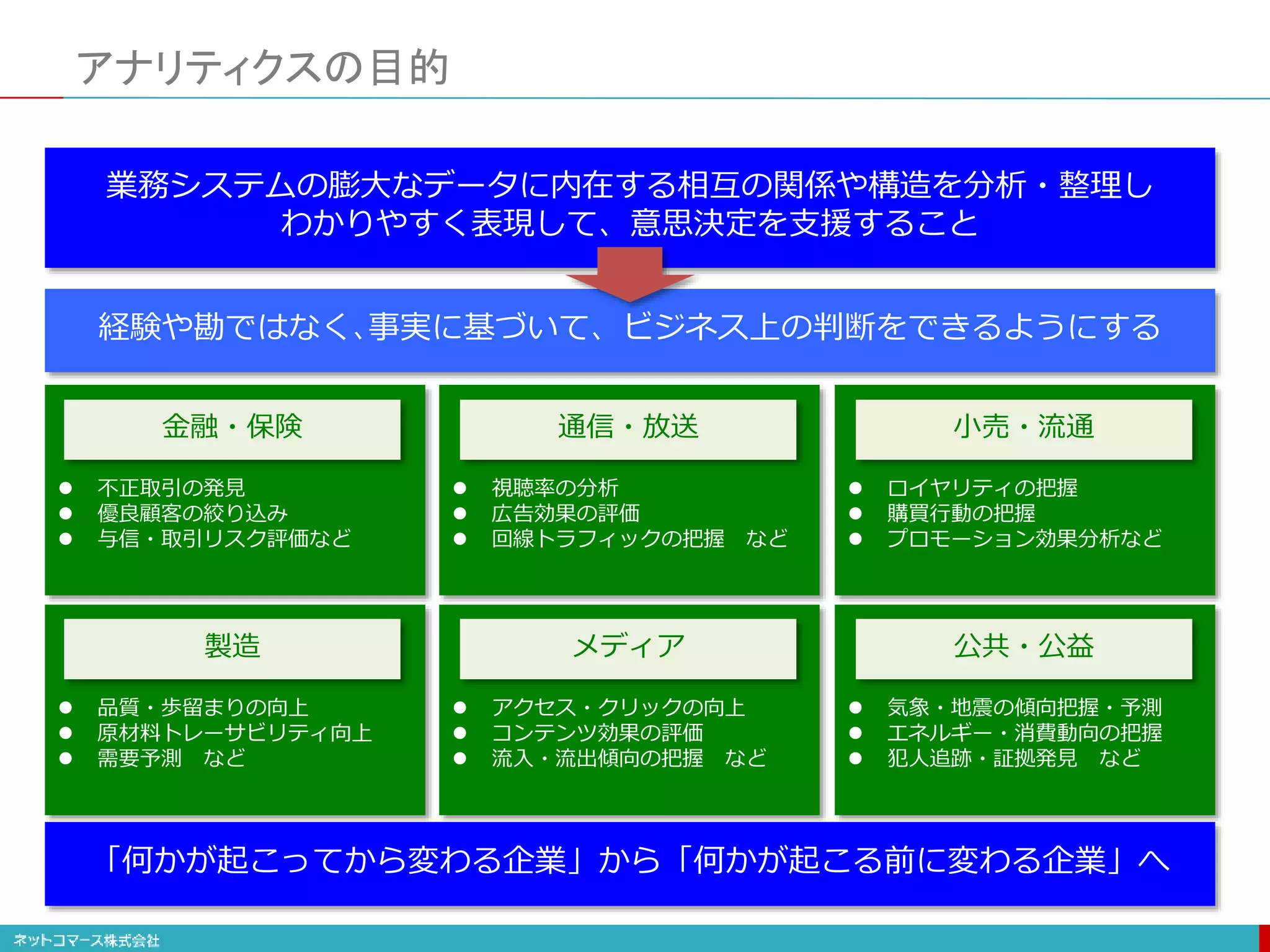Click the slide title アナリティクスの目的
The height and width of the screenshot is (952, 1270).
click(x=262, y=67)
